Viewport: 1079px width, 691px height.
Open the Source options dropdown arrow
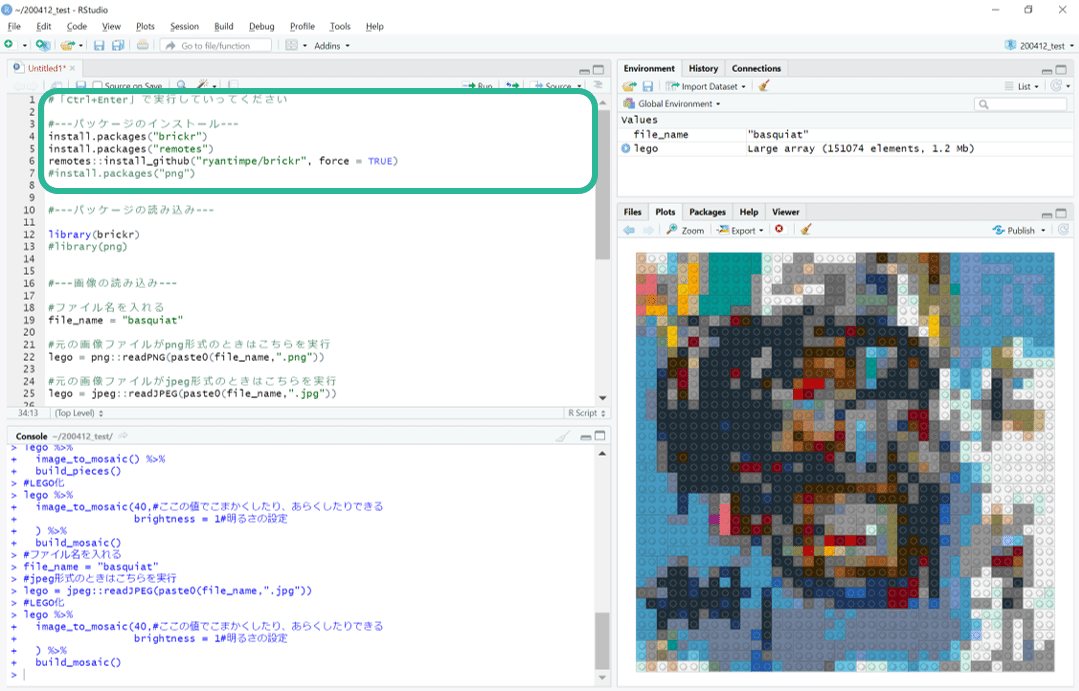579,86
